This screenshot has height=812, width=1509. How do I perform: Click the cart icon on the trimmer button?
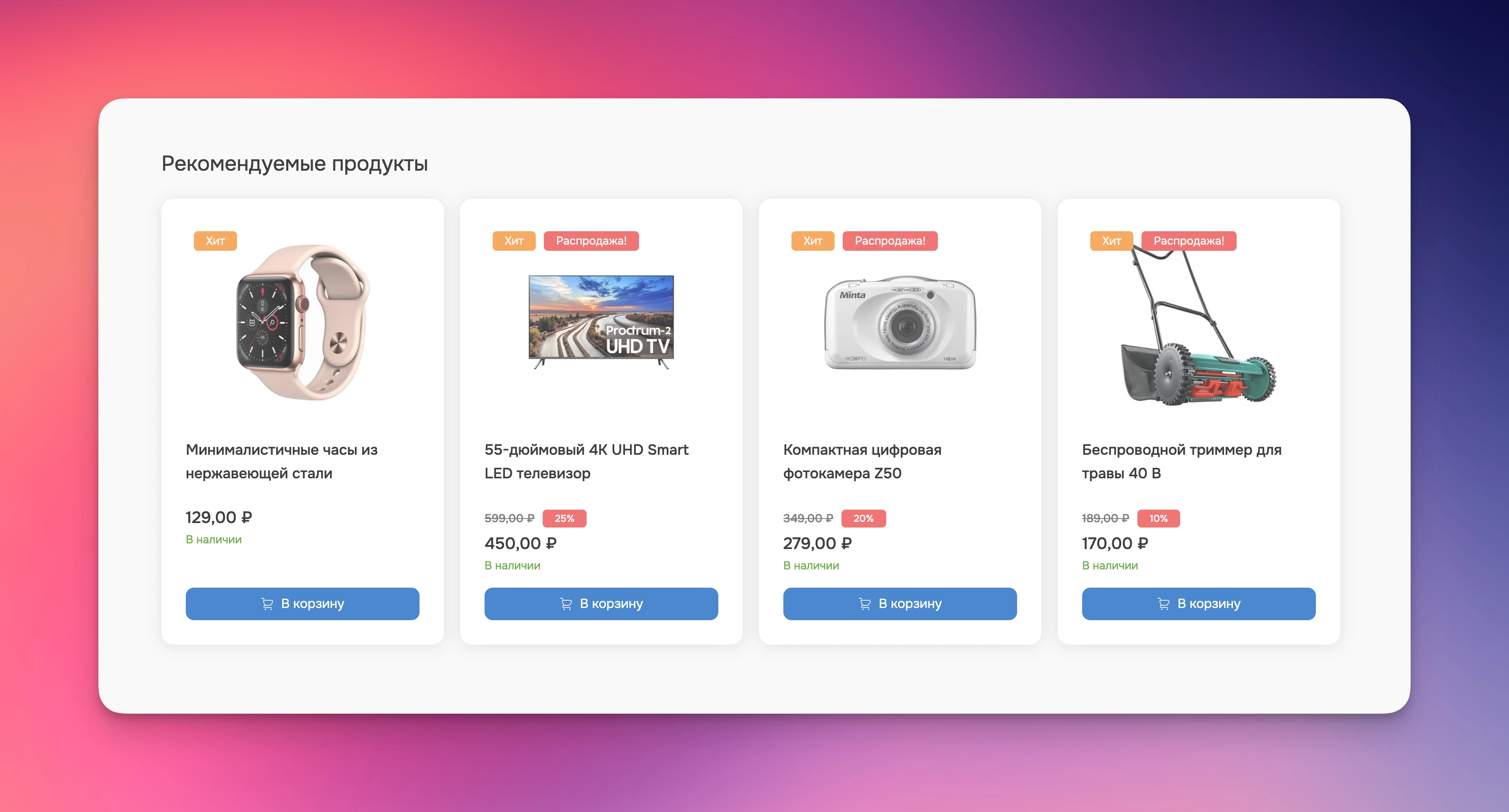pos(1163,604)
